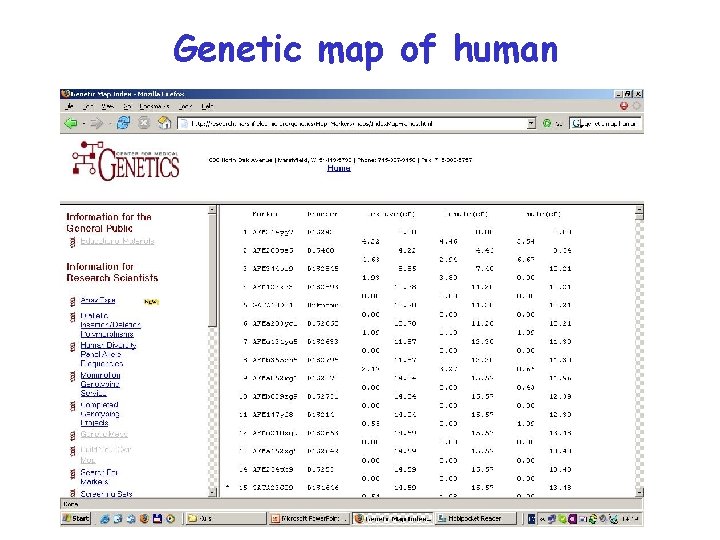Open Internet Explorer from Quick Launch
The height and width of the screenshot is (540, 720).
tap(105, 518)
